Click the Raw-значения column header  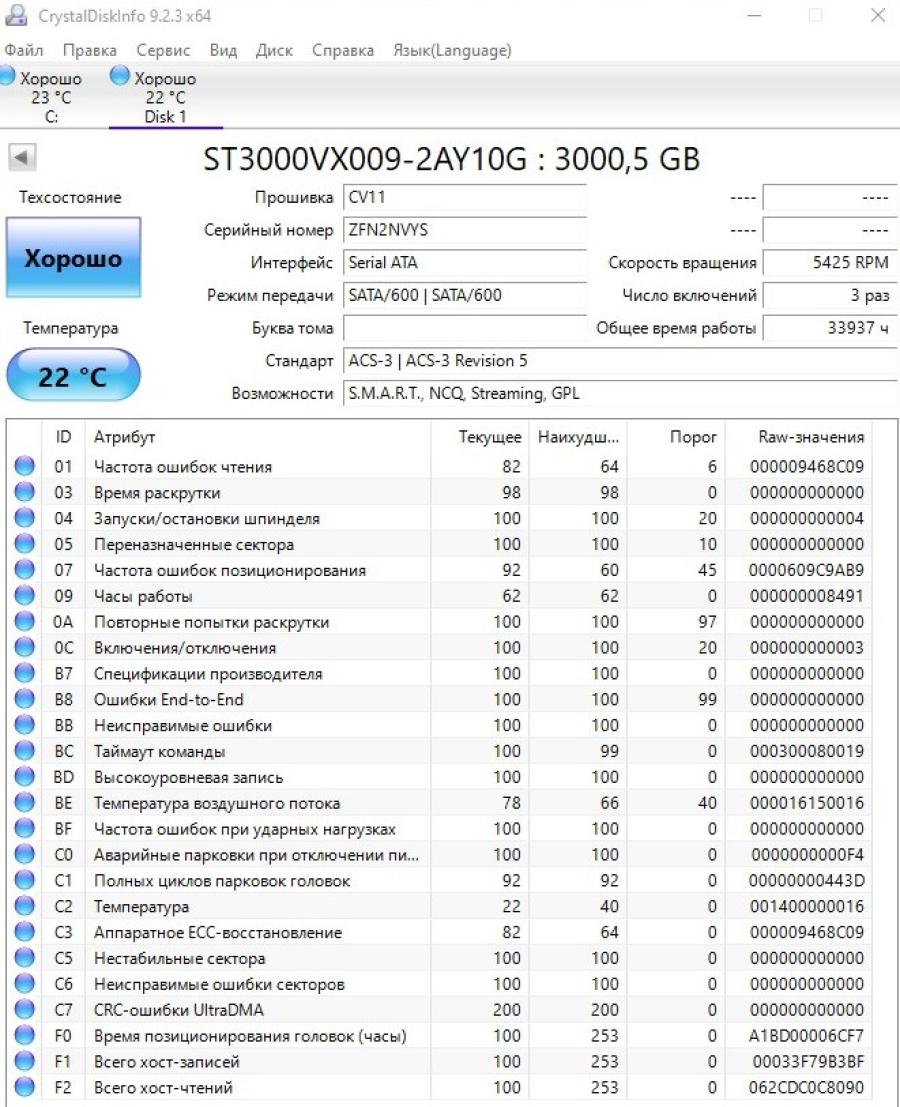[811, 437]
